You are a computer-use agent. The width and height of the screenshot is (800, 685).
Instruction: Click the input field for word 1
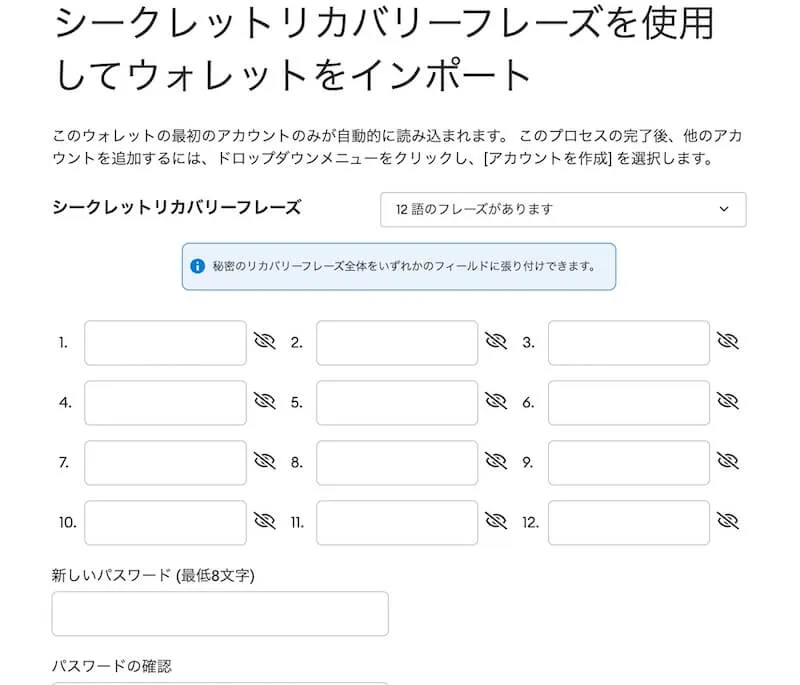[165, 342]
